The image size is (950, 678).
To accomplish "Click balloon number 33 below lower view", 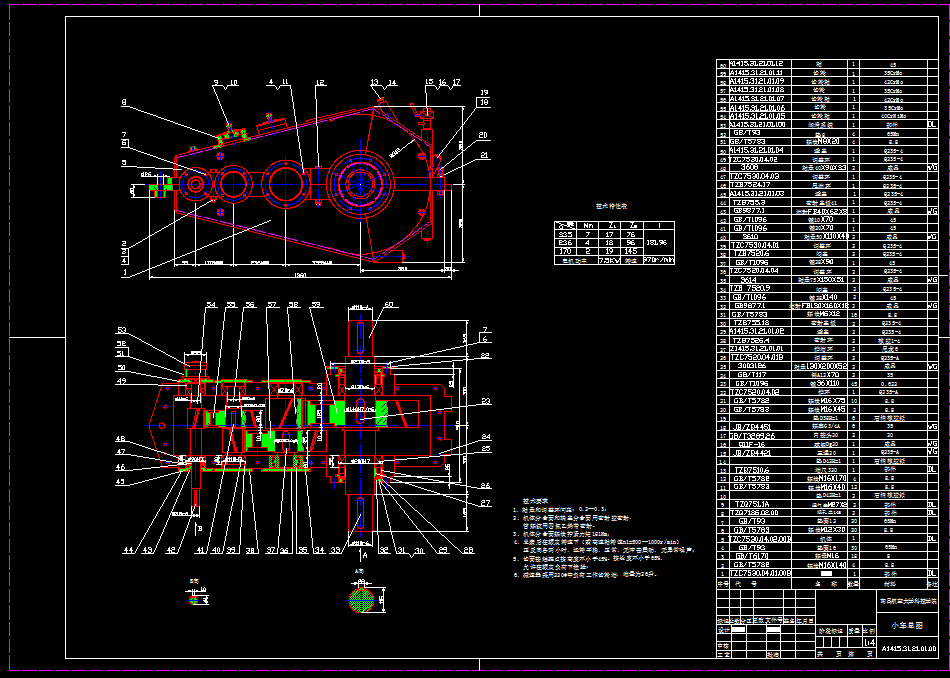I will click(336, 550).
